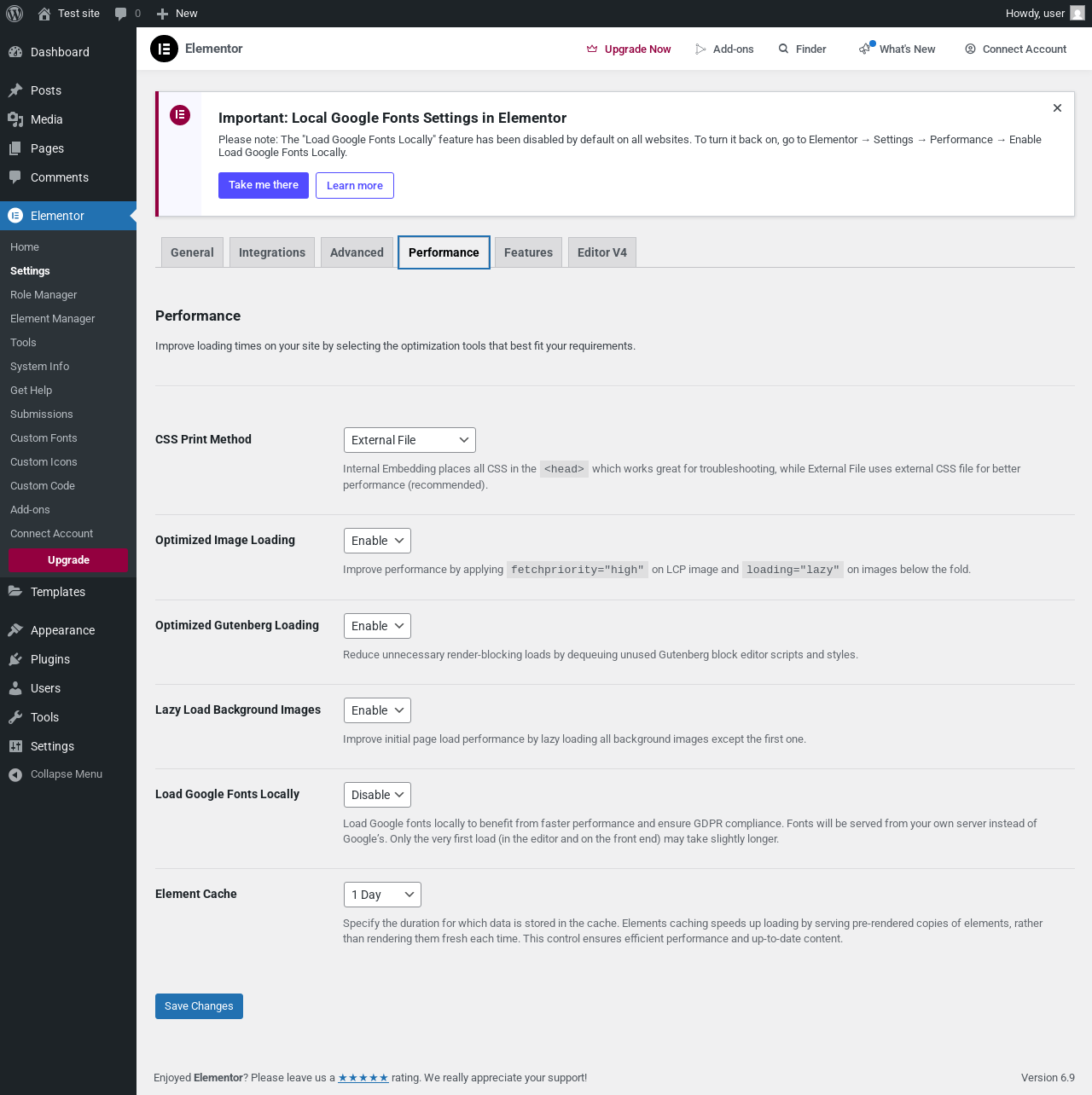Open the Get Help submenu item
1092x1095 pixels.
(32, 391)
